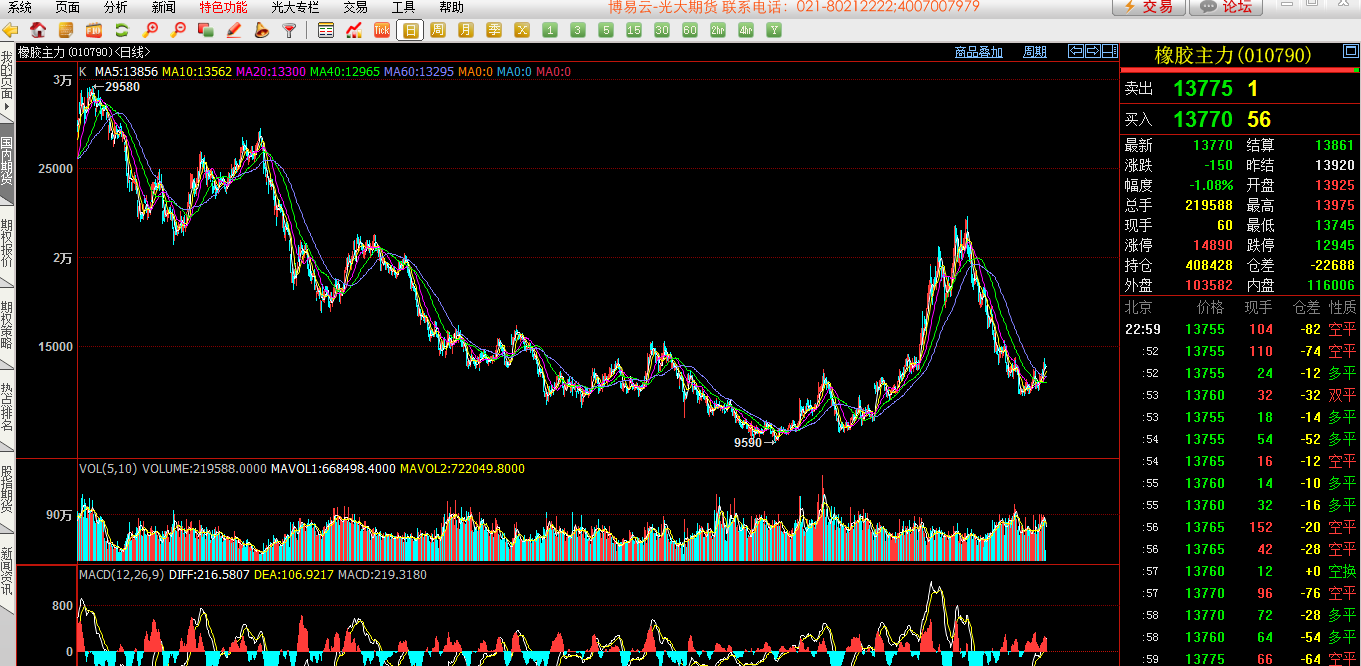Click the green Y period icon
The width and height of the screenshot is (1361, 666).
pyautogui.click(x=774, y=30)
